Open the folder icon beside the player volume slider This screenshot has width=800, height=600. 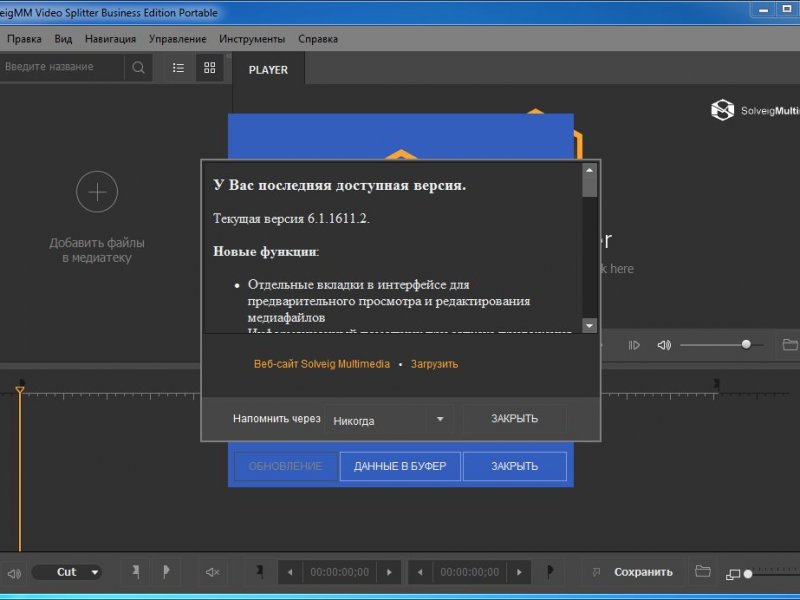790,345
